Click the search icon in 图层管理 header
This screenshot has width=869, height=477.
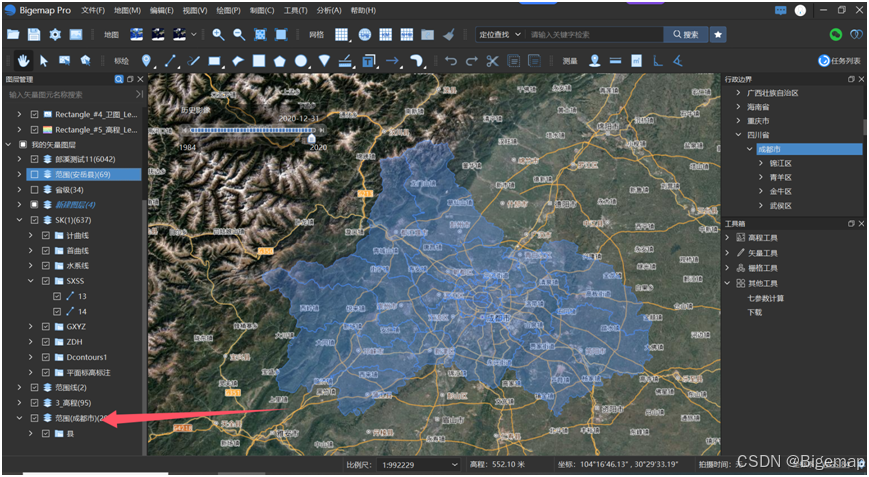(119, 79)
